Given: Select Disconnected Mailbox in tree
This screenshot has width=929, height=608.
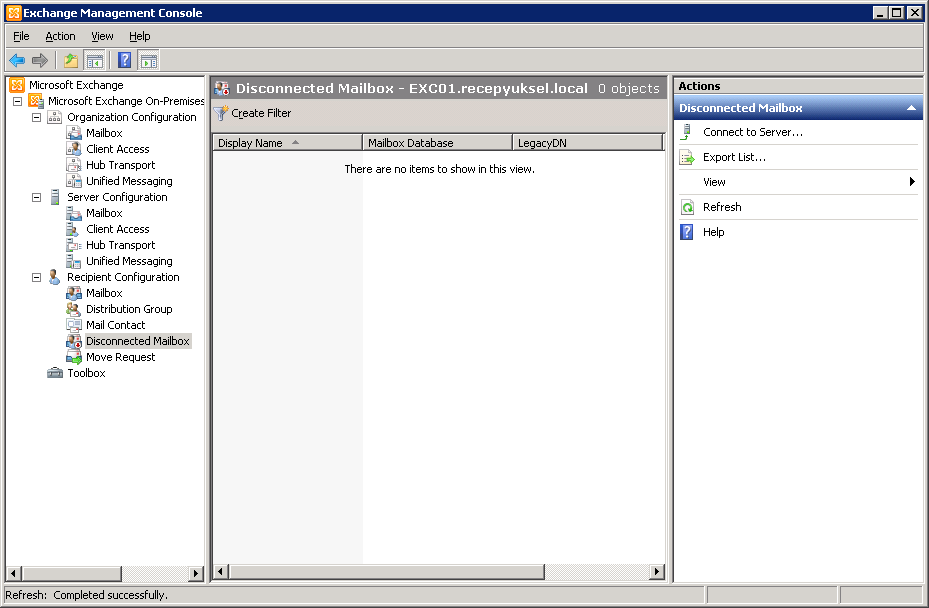Looking at the screenshot, I should (x=137, y=341).
